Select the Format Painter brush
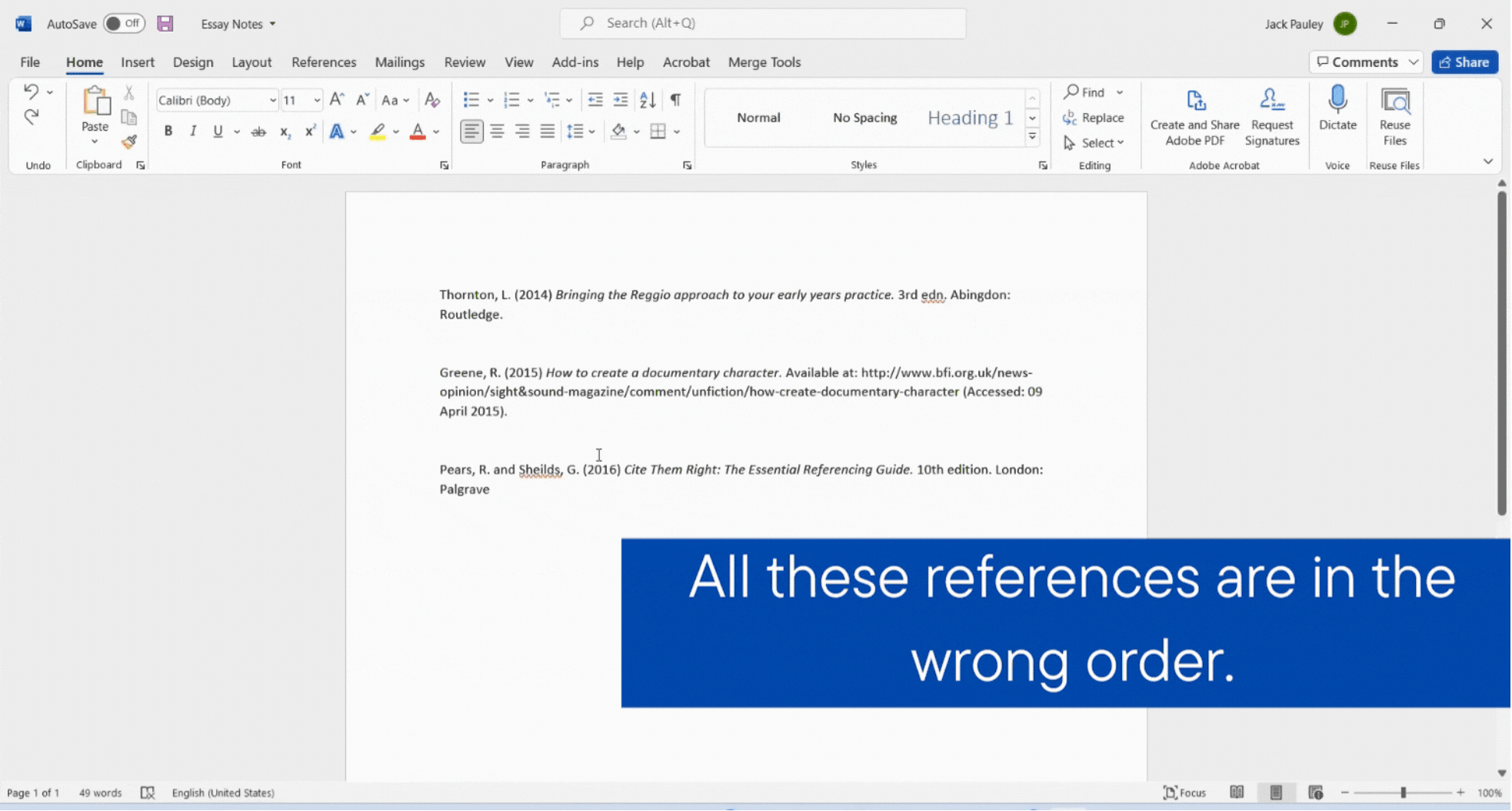Screen dimensions: 1512x811 point(129,142)
